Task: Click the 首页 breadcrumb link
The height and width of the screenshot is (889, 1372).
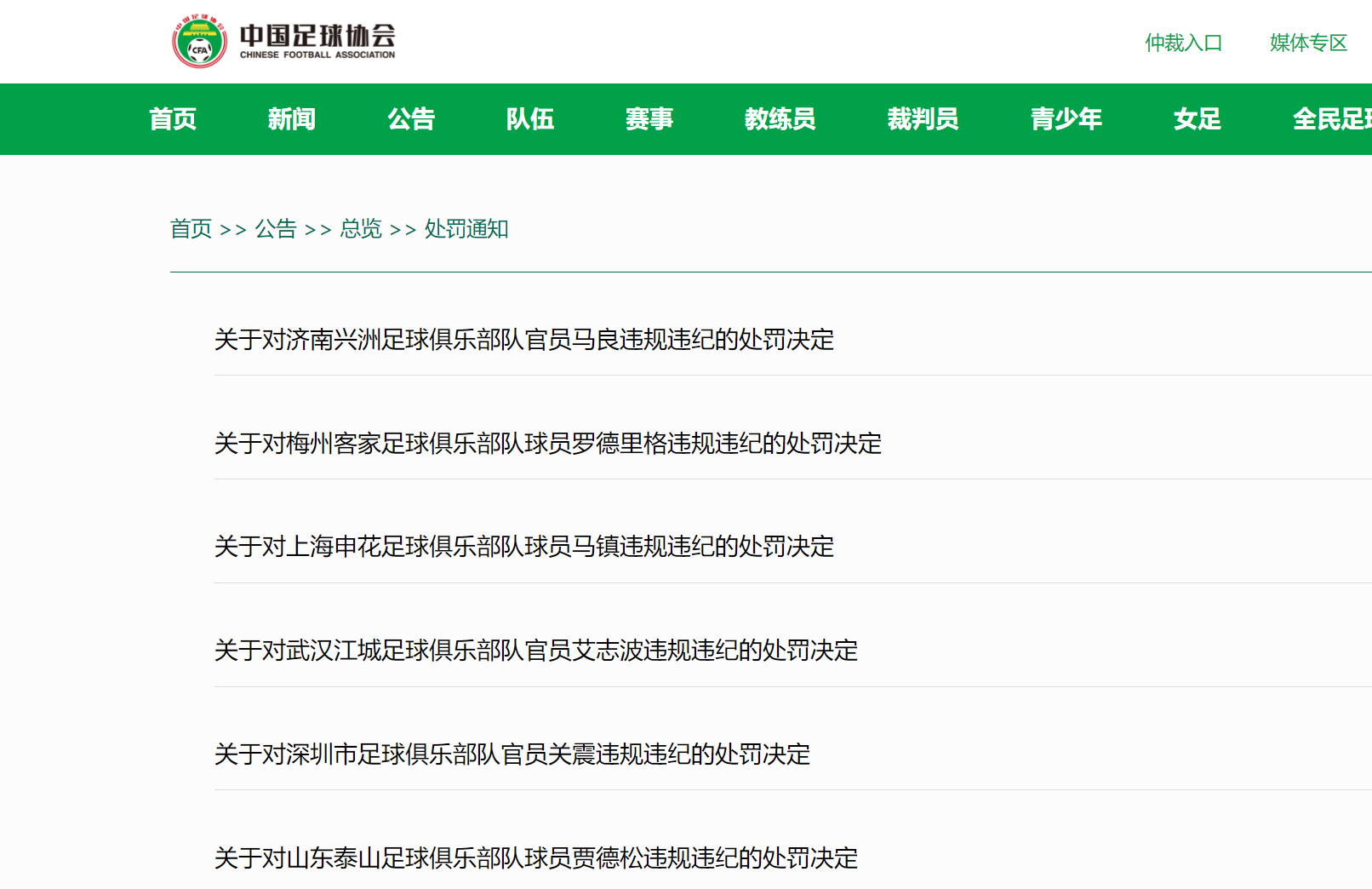Action: pos(191,229)
